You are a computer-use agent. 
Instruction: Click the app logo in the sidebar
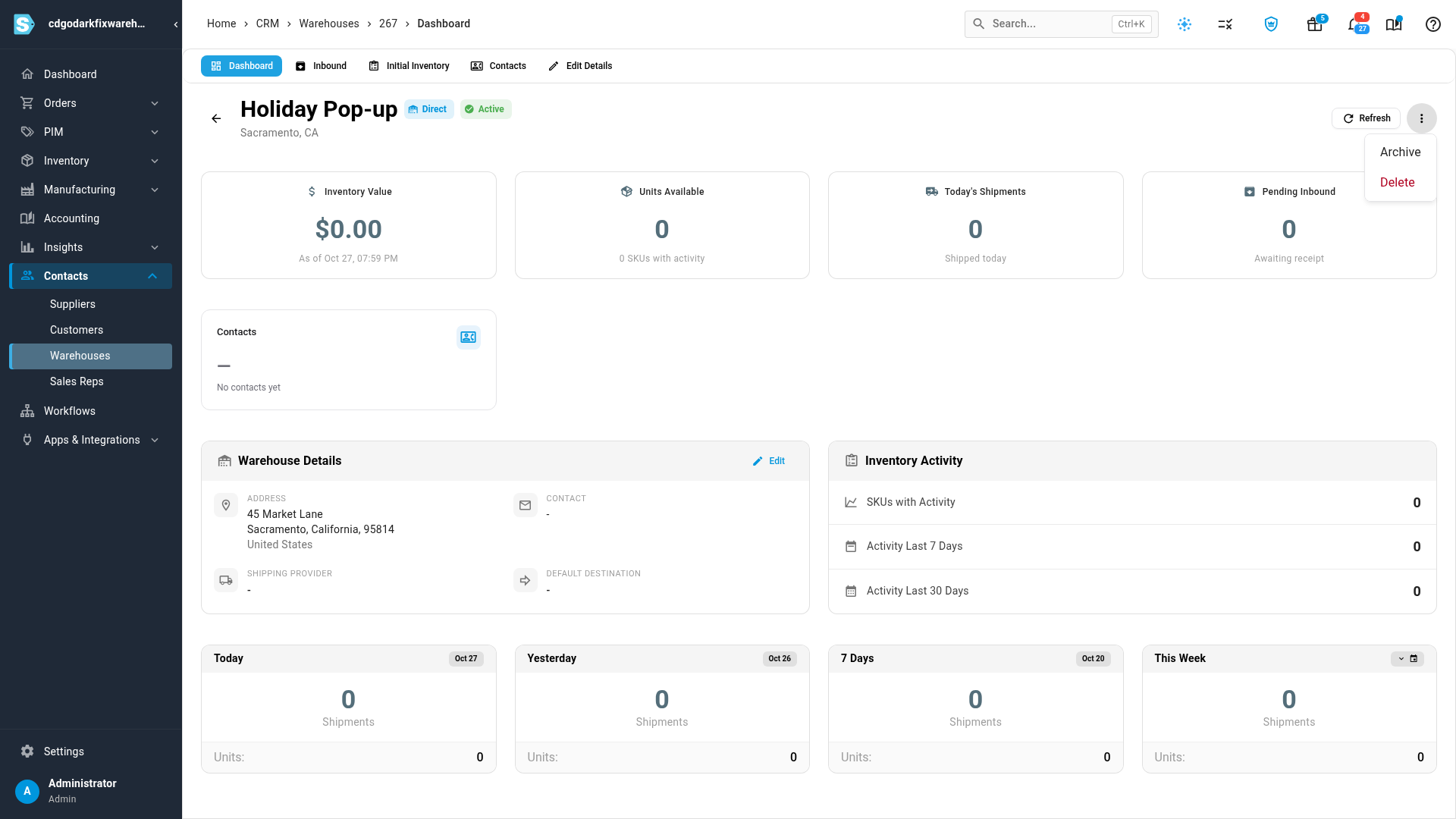coord(24,24)
